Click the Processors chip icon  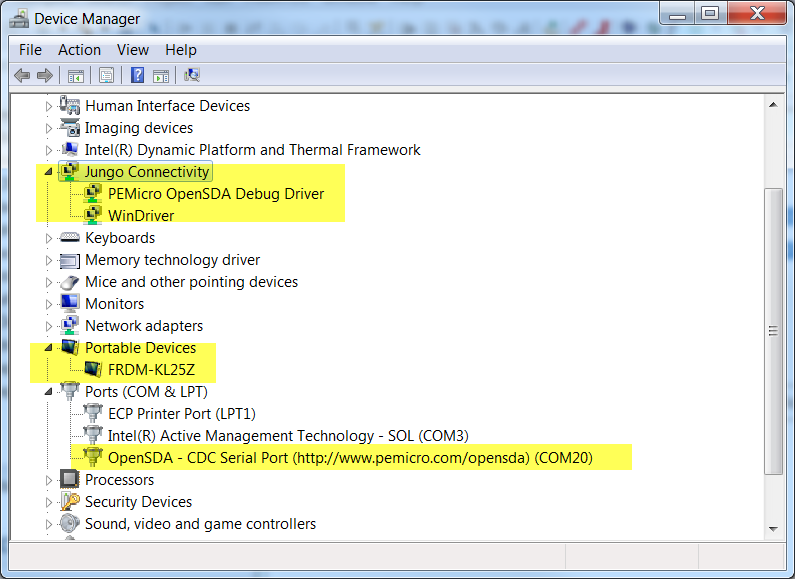(69, 479)
